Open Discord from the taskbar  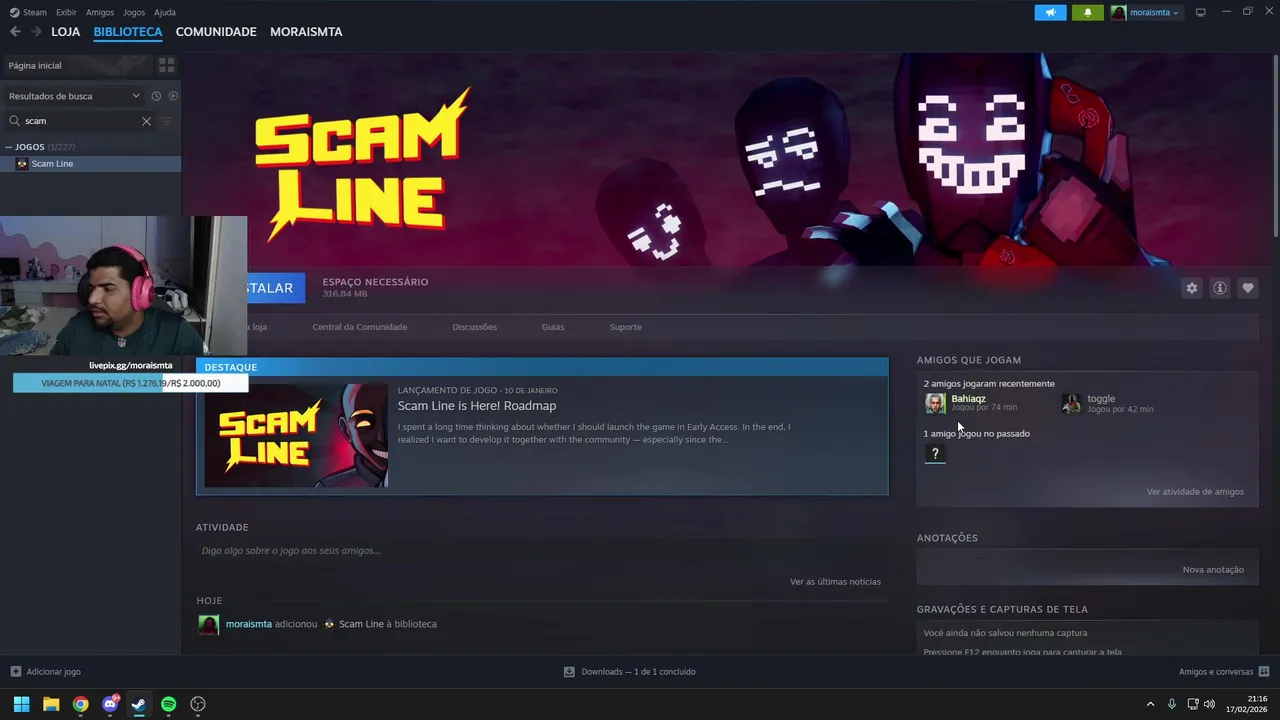110,704
